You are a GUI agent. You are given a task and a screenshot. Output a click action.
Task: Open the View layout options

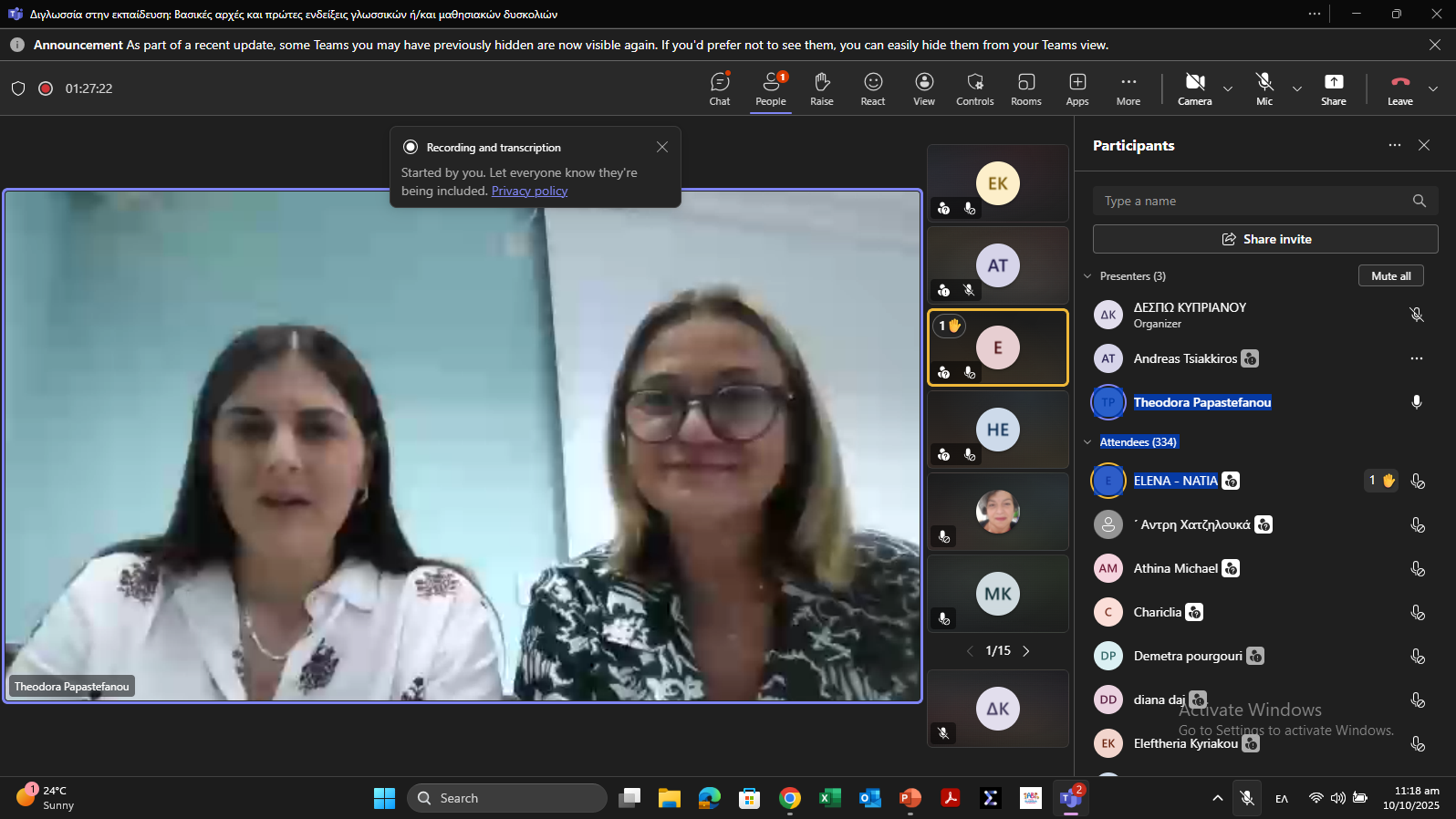coord(923,88)
